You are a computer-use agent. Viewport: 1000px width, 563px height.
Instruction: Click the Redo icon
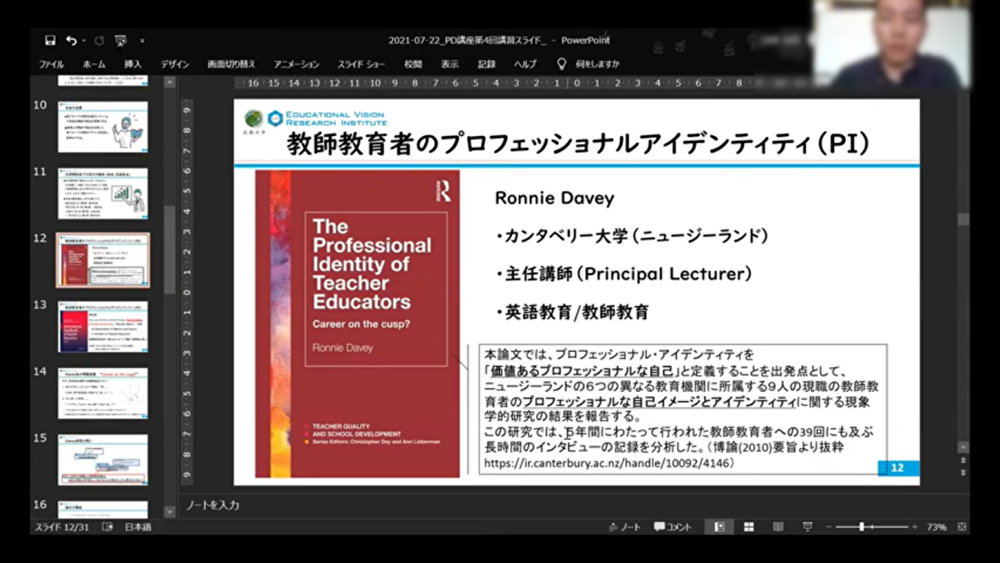[x=99, y=41]
